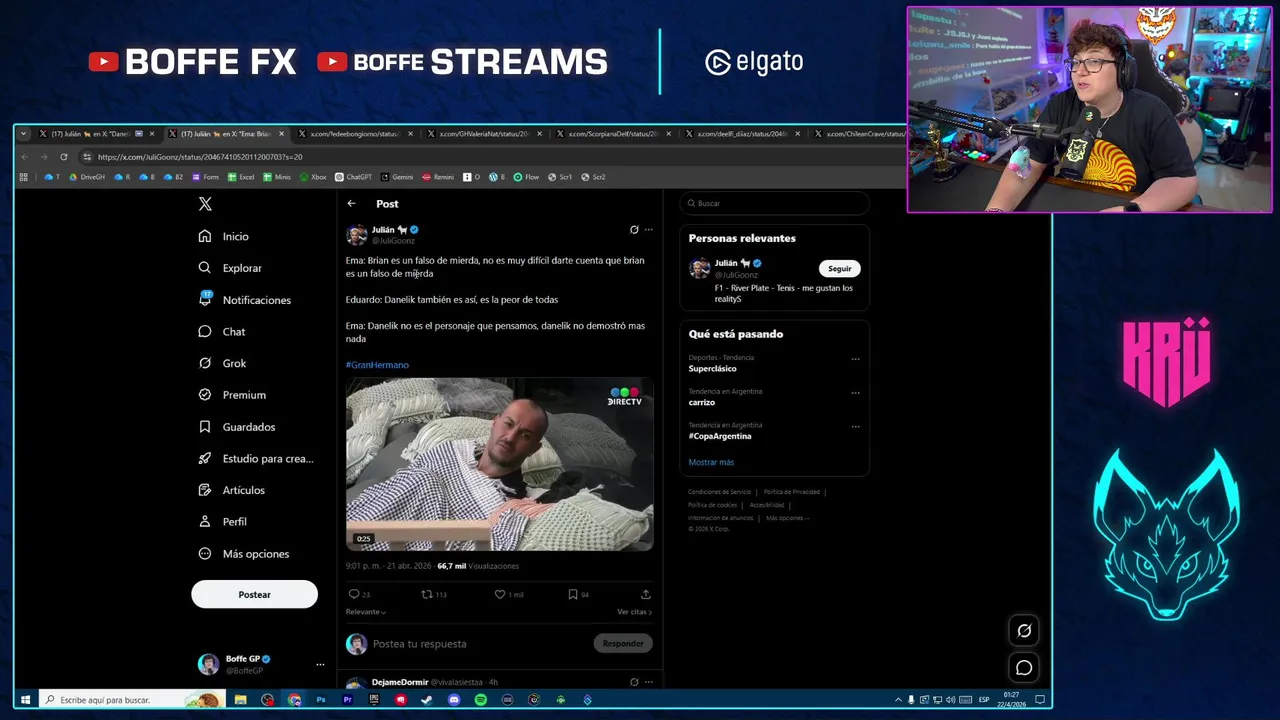Open options for the carrizo trend
1280x720 pixels.
tap(855, 393)
